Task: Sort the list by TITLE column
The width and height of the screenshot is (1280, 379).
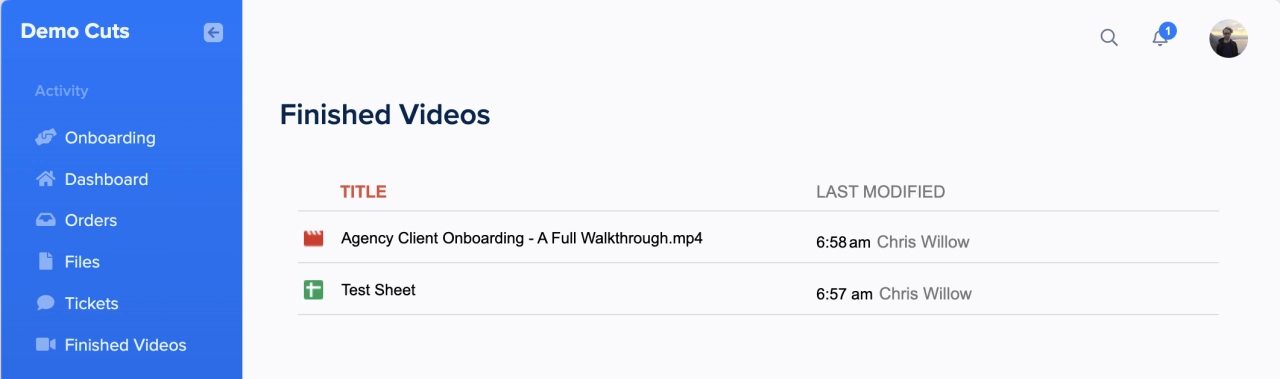Action: click(x=363, y=192)
